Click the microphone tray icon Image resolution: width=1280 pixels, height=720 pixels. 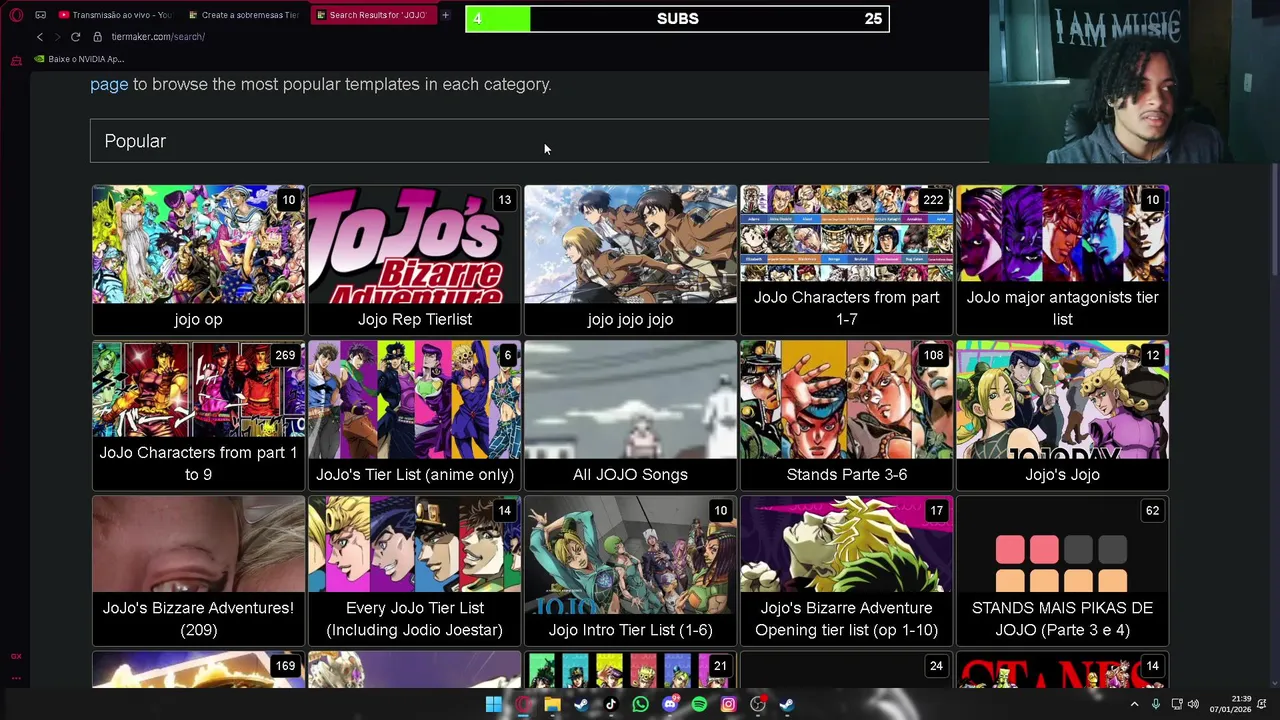pos(1155,704)
